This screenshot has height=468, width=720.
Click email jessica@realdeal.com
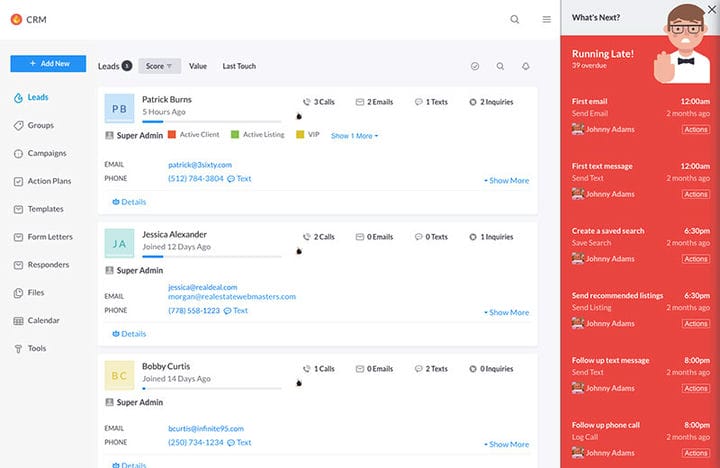click(x=203, y=287)
